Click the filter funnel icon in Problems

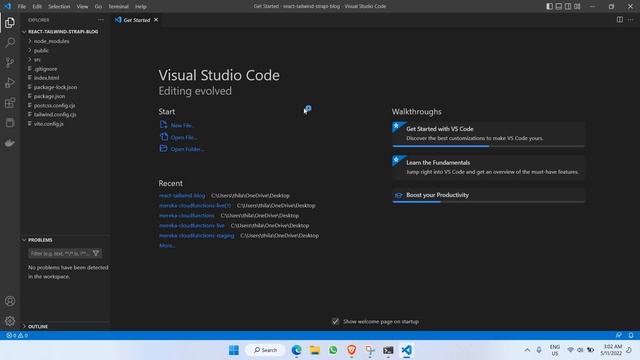[96, 253]
